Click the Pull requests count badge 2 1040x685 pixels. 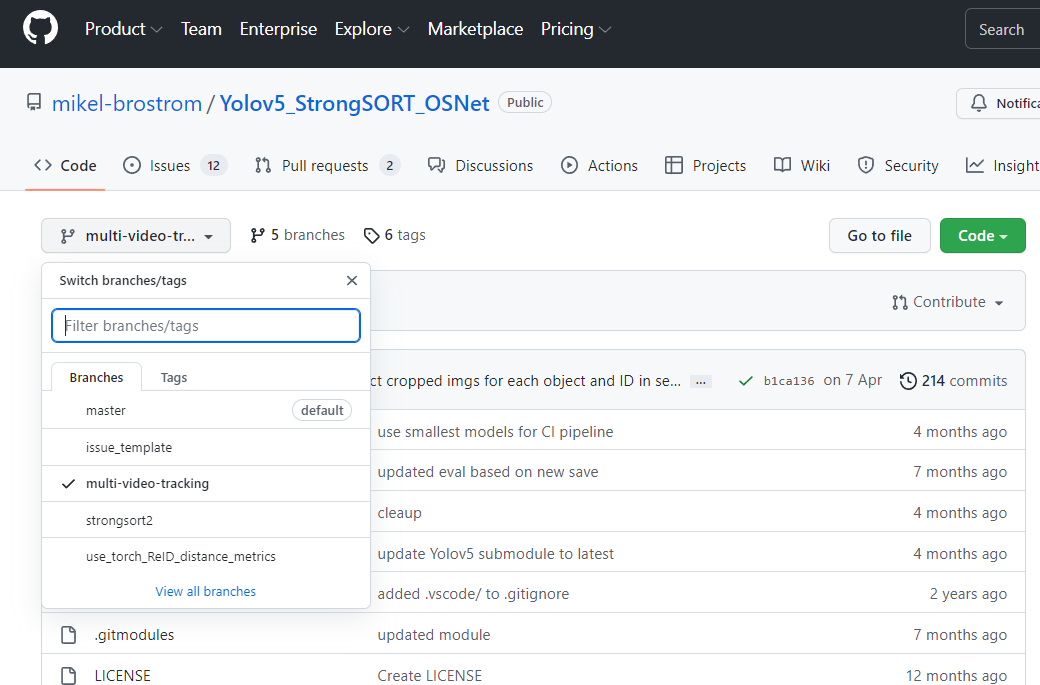(390, 166)
